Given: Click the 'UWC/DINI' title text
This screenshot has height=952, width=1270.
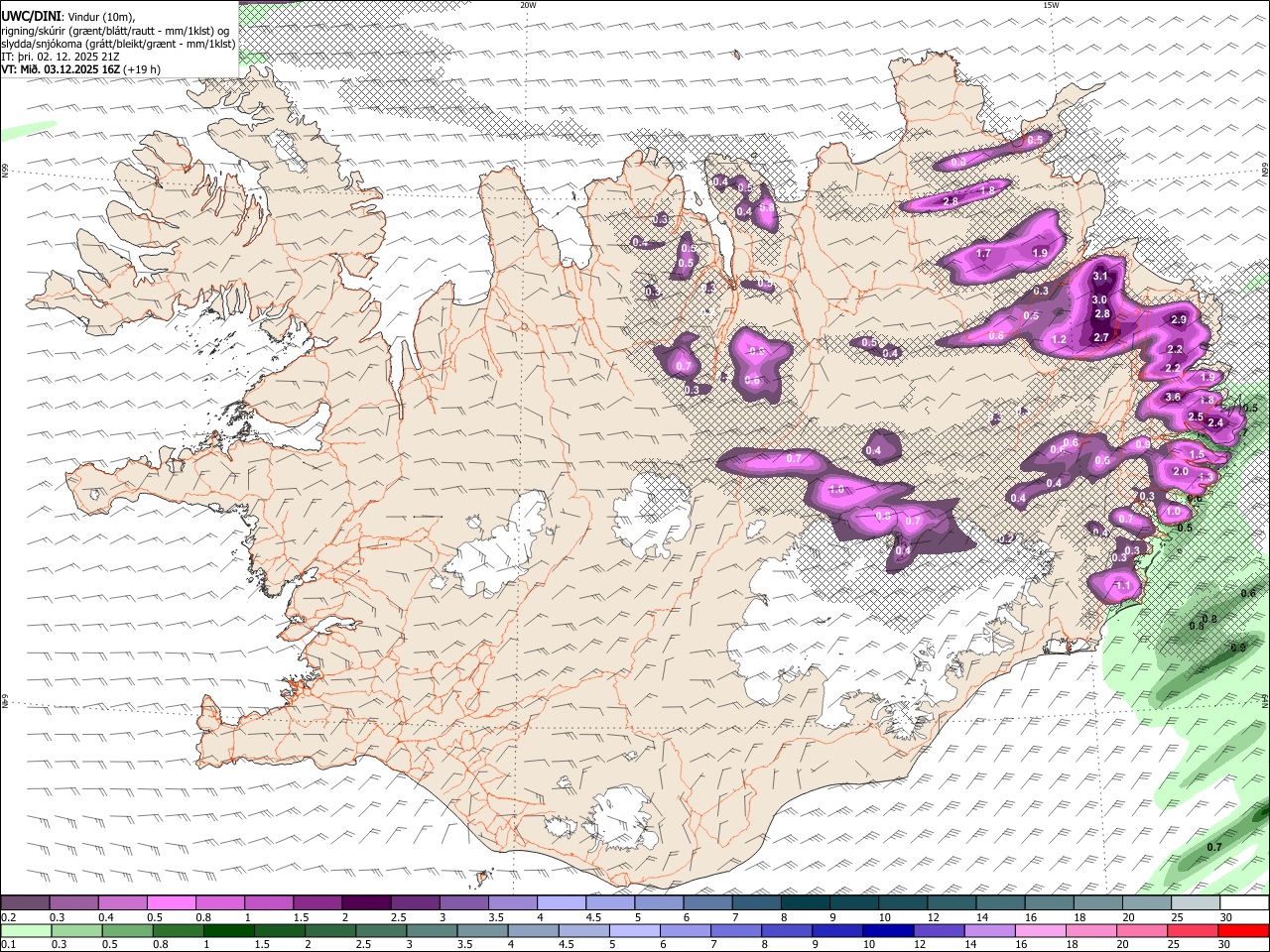Looking at the screenshot, I should point(32,17).
